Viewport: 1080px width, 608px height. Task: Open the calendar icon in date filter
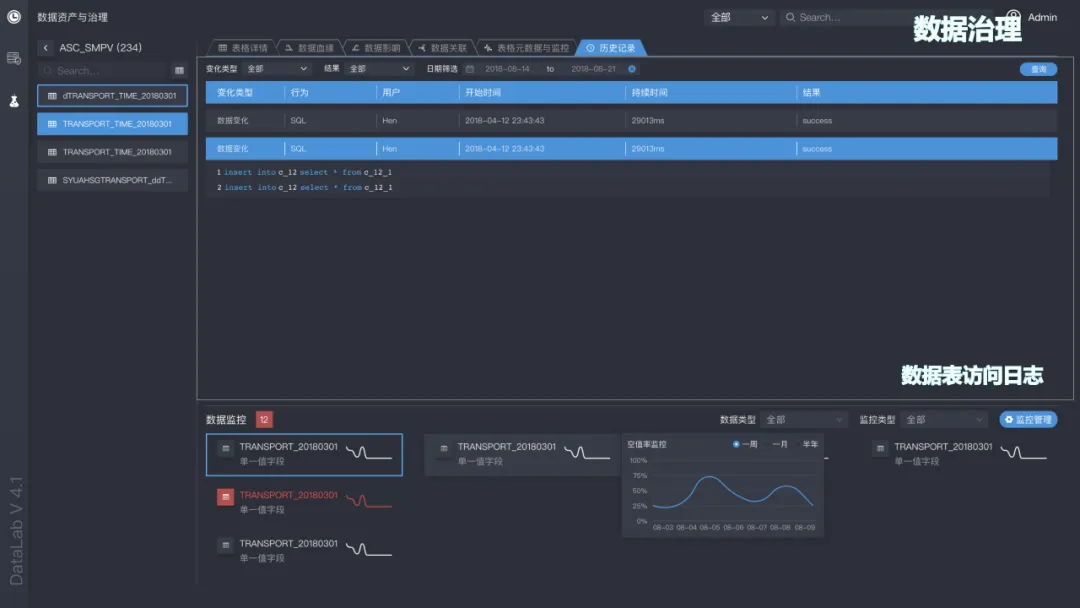470,69
